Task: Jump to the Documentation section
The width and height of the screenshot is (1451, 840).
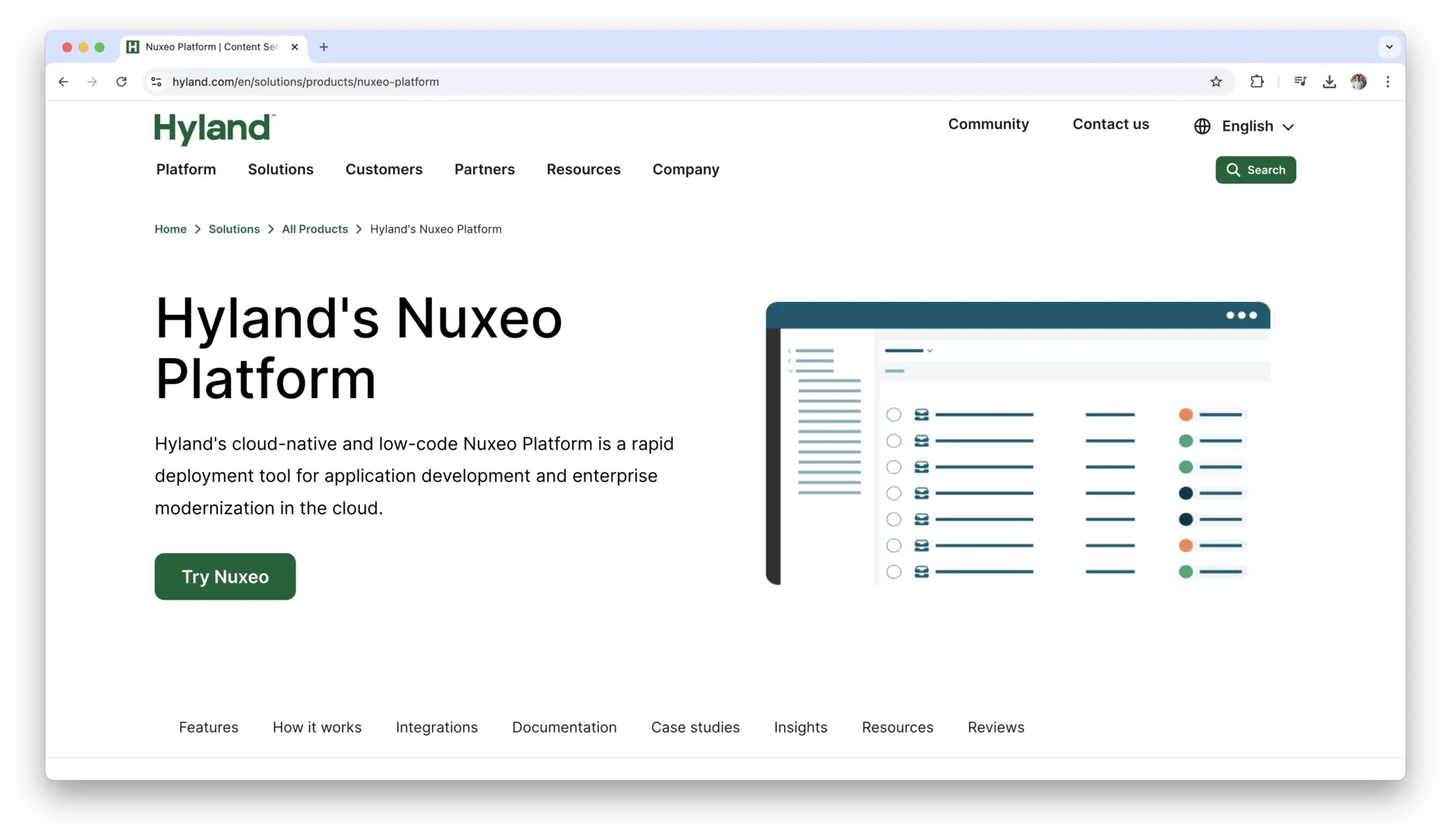Action: [x=564, y=727]
